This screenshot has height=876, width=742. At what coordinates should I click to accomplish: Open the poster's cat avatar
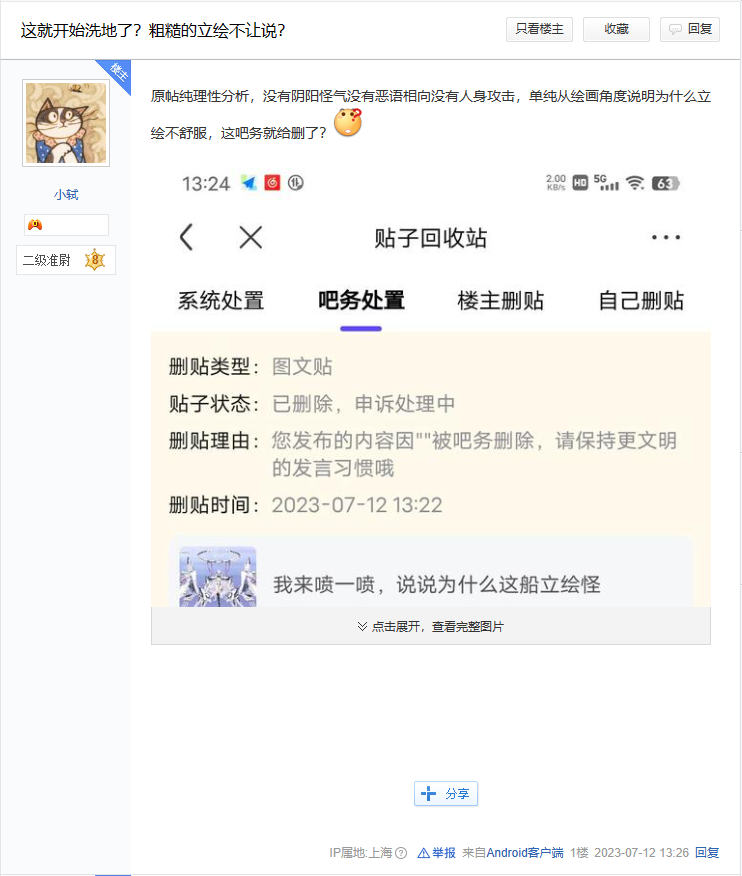pyautogui.click(x=66, y=123)
